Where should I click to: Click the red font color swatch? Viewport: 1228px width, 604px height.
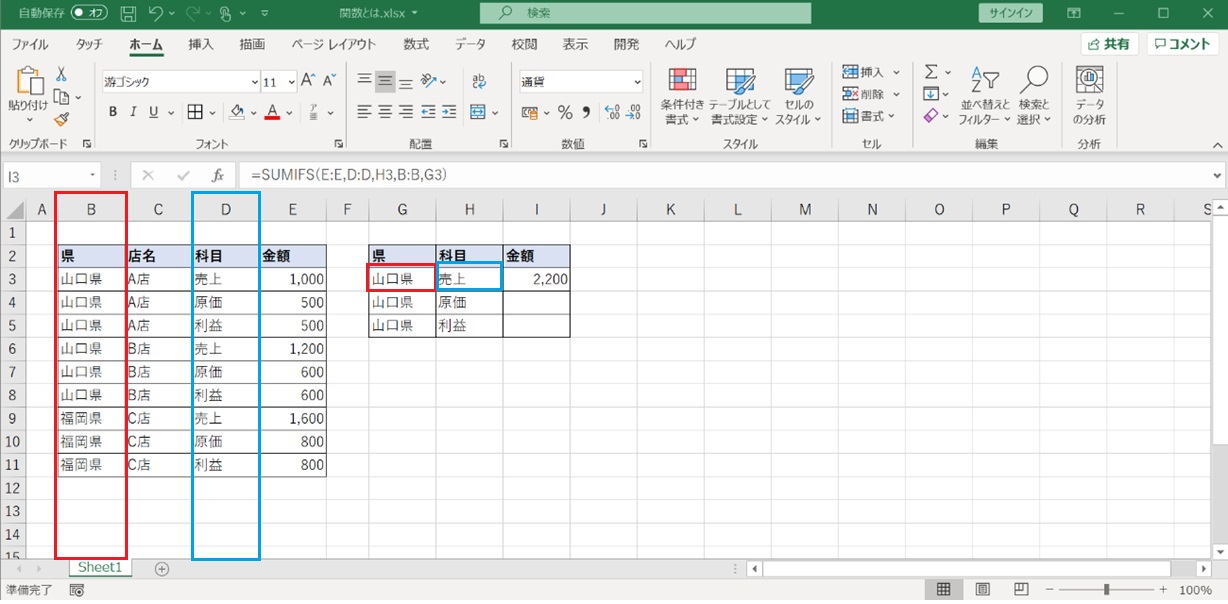coord(272,112)
